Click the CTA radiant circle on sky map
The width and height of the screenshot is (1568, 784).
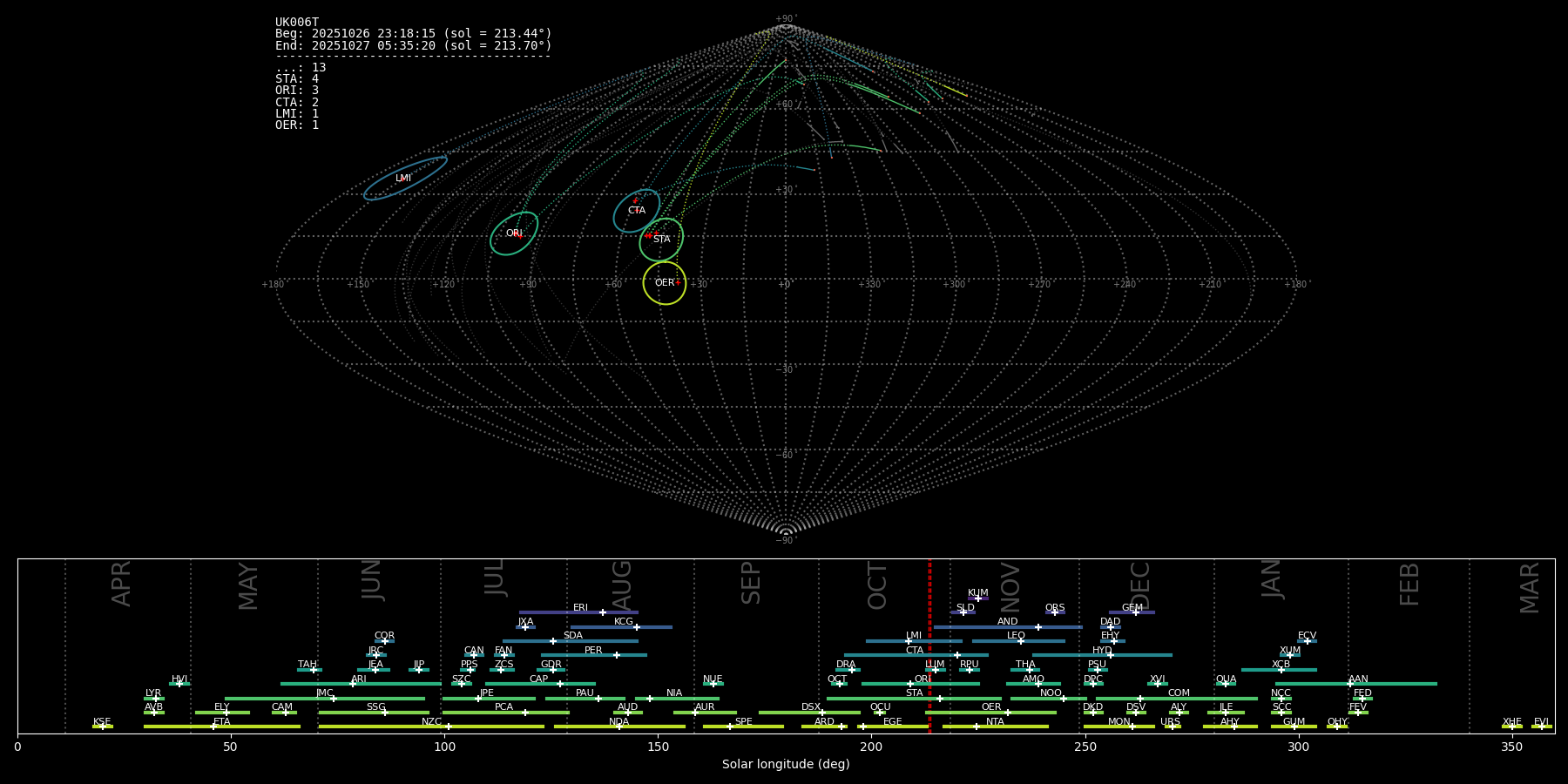[637, 211]
